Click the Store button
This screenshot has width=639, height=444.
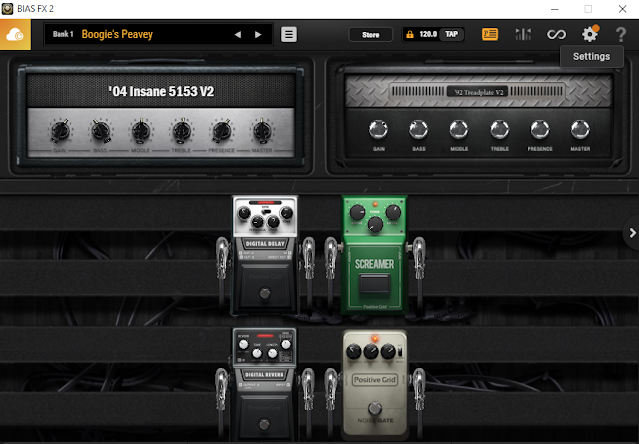pos(370,35)
